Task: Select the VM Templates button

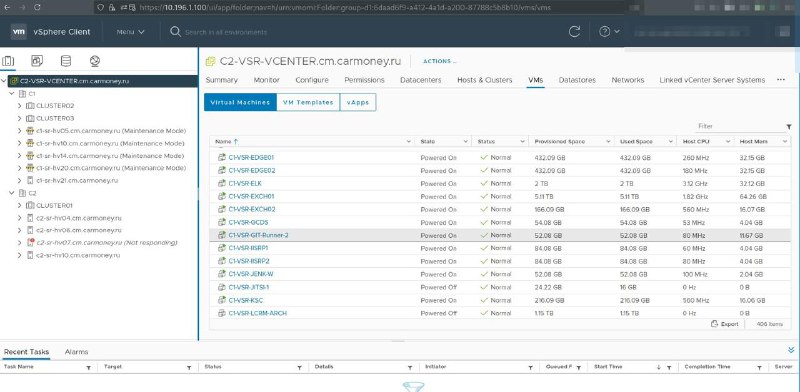Action: [308, 102]
